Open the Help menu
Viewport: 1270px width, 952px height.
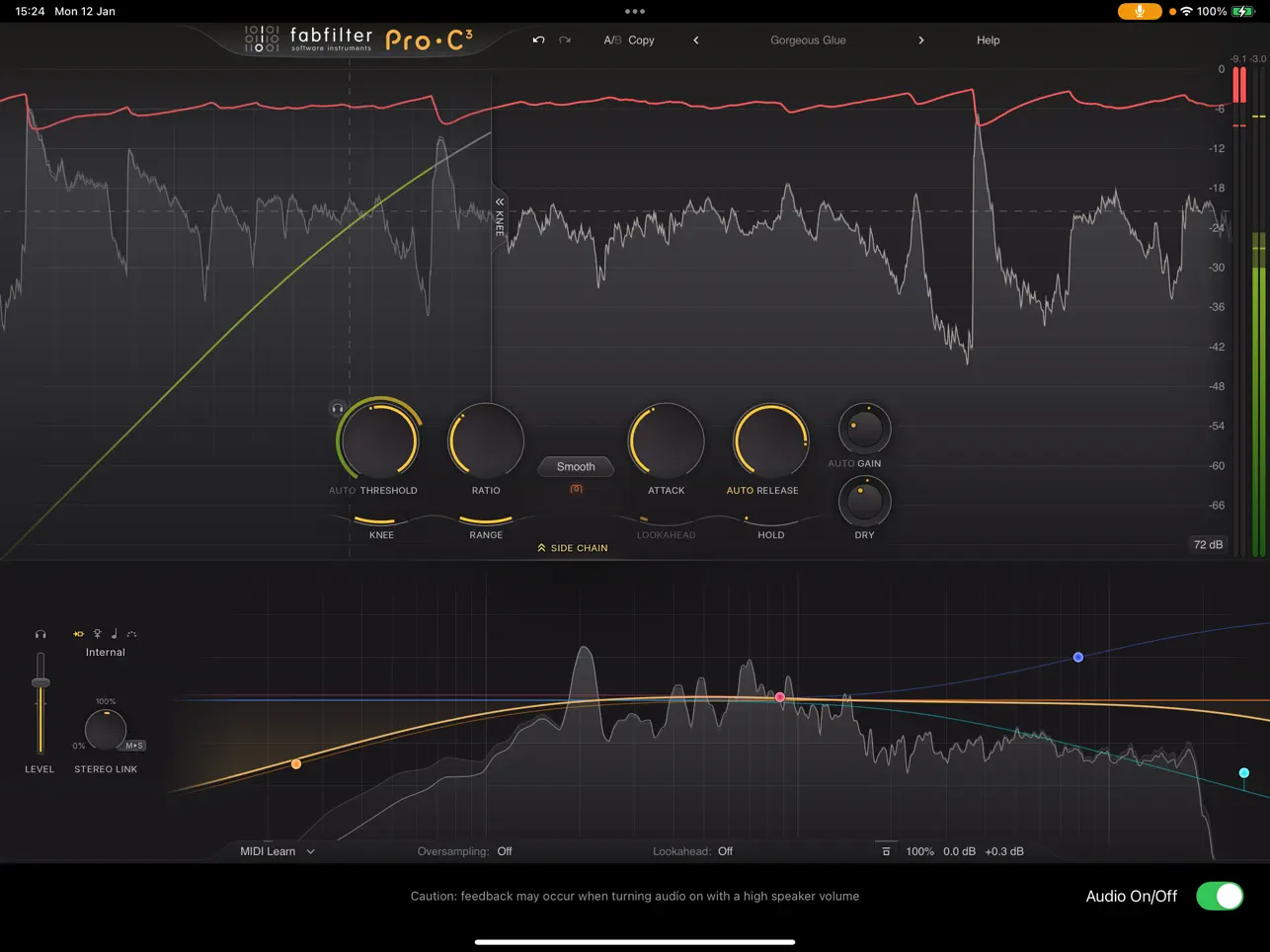(x=988, y=40)
